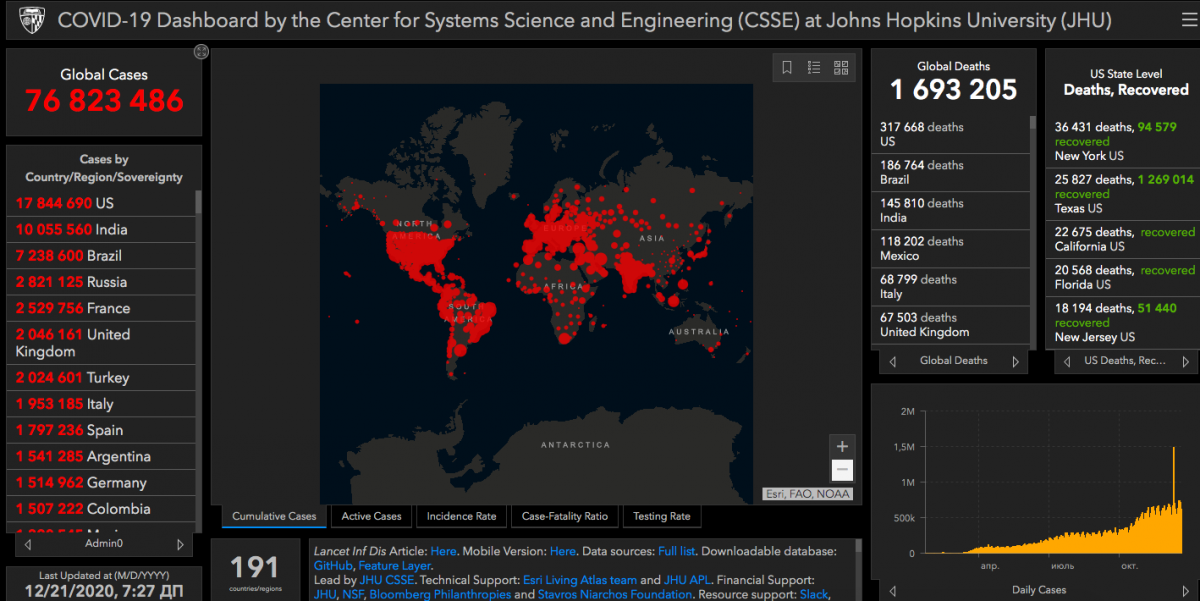This screenshot has width=1200, height=601.
Task: Click '68 799 deaths Italy' row
Action: tap(950, 287)
